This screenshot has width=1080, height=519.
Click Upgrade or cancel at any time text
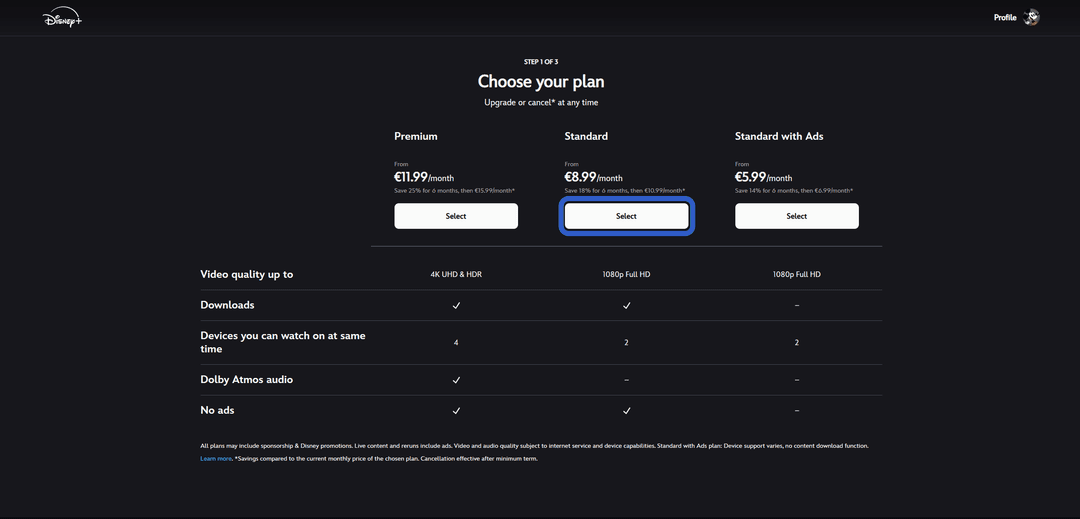click(541, 103)
